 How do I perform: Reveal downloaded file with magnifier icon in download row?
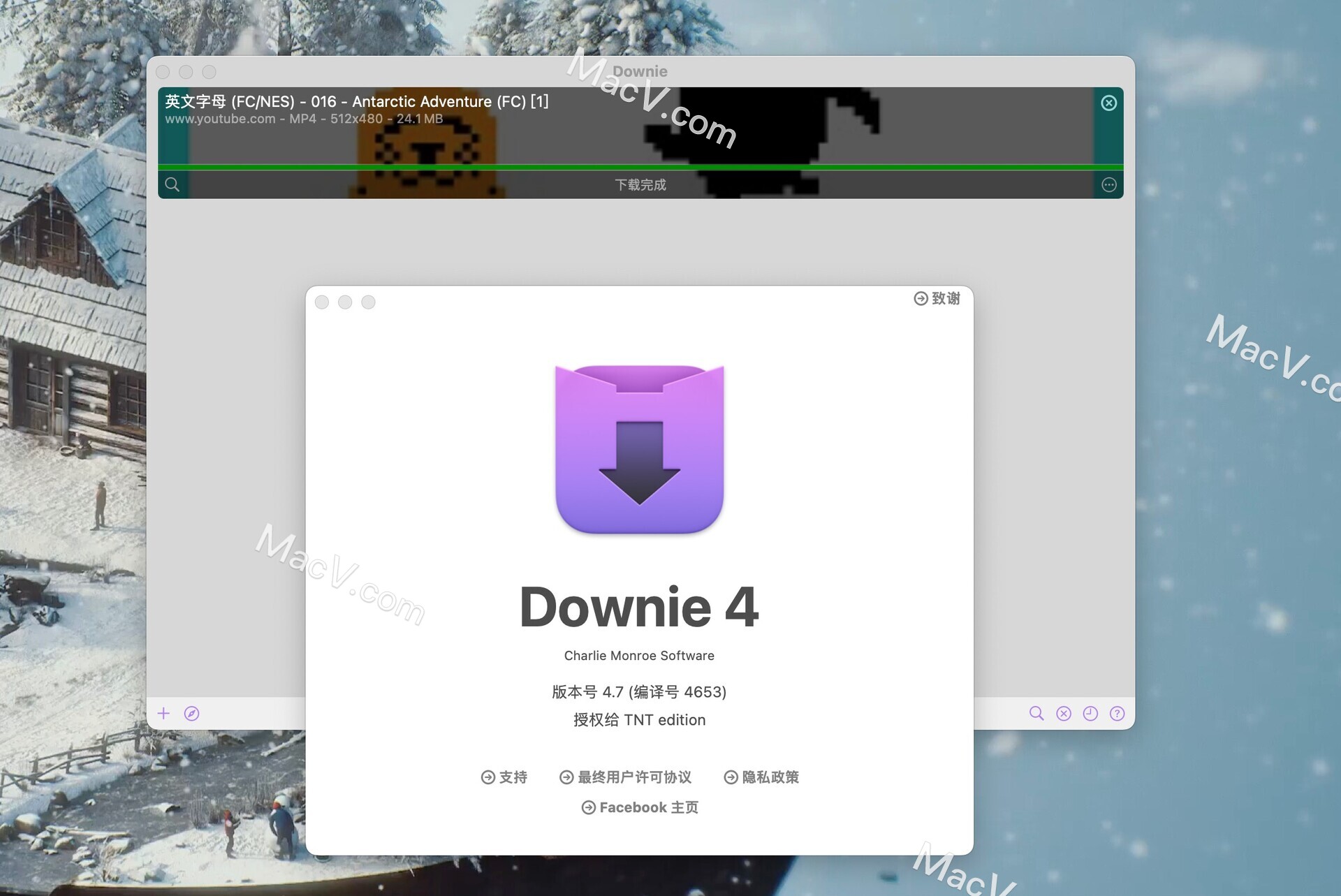pyautogui.click(x=173, y=184)
